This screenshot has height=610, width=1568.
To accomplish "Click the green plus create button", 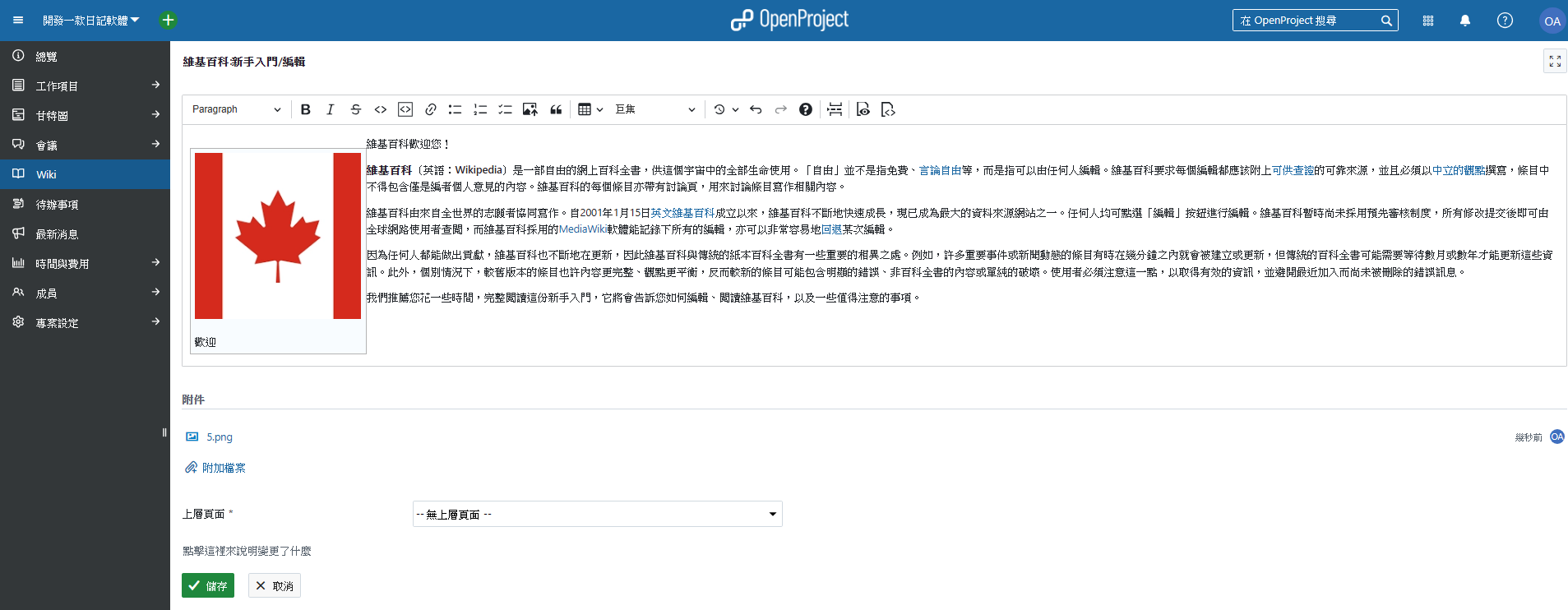I will point(168,20).
